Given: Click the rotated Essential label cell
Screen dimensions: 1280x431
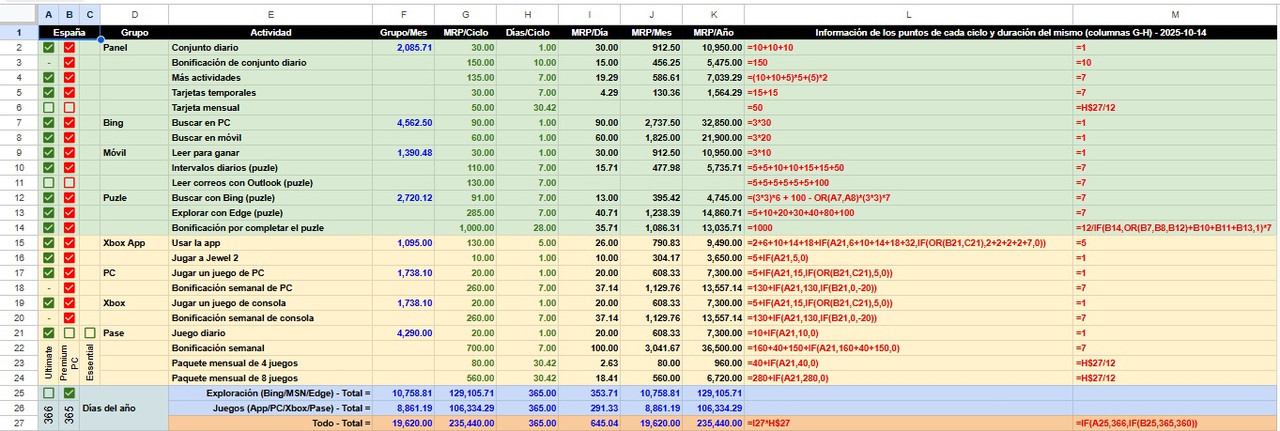Looking at the screenshot, I should pos(90,363).
